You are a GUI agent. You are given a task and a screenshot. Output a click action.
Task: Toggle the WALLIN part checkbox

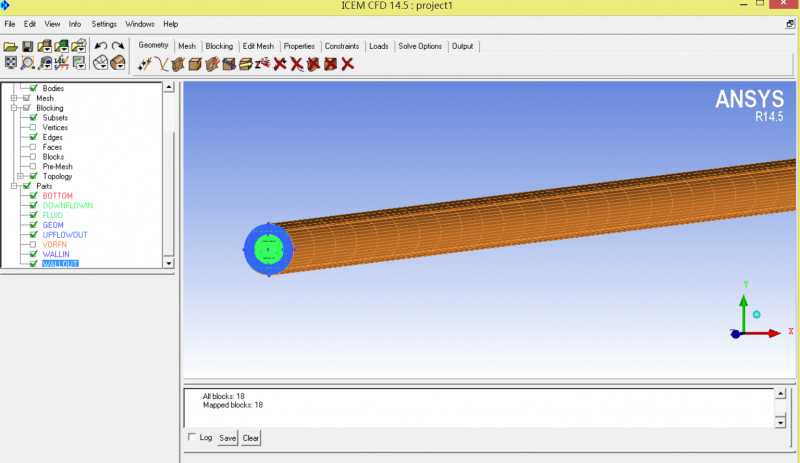33,254
